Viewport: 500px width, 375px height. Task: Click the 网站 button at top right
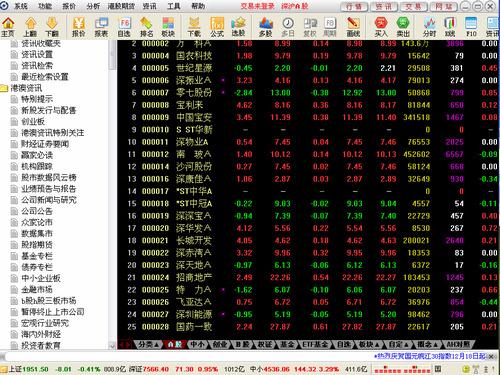[444, 6]
